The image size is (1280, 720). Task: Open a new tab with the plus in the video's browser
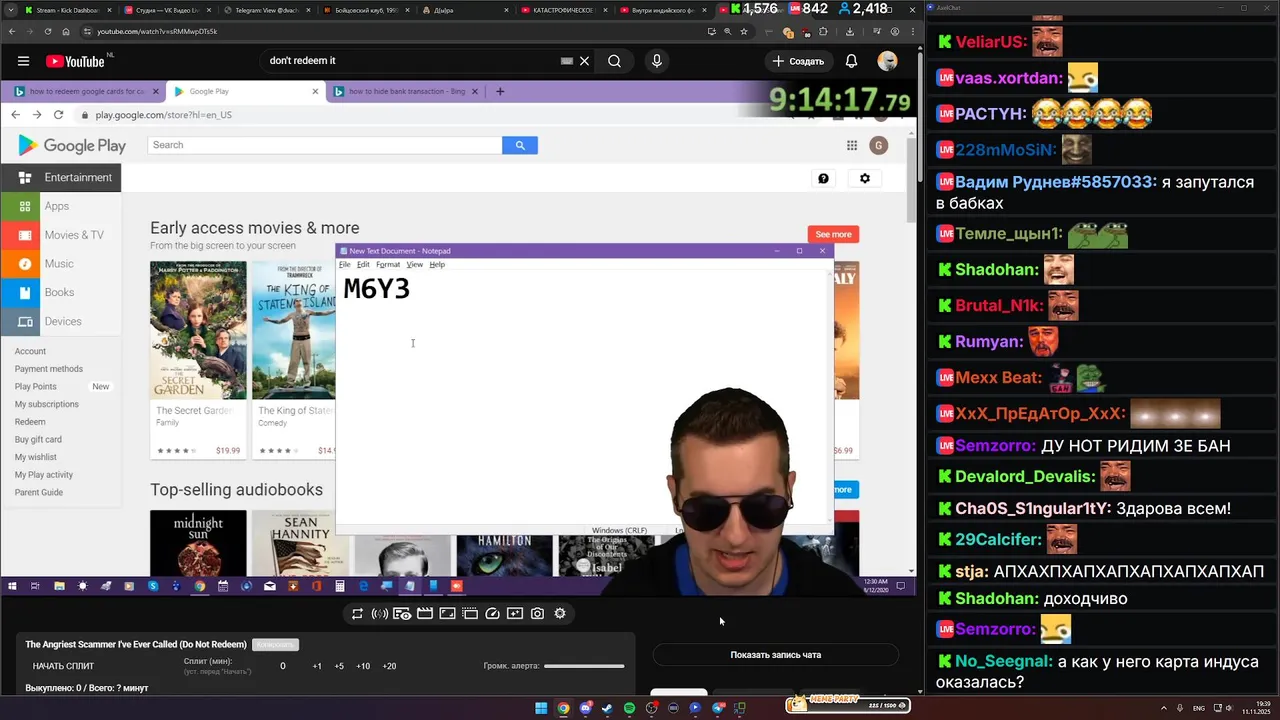500,91
